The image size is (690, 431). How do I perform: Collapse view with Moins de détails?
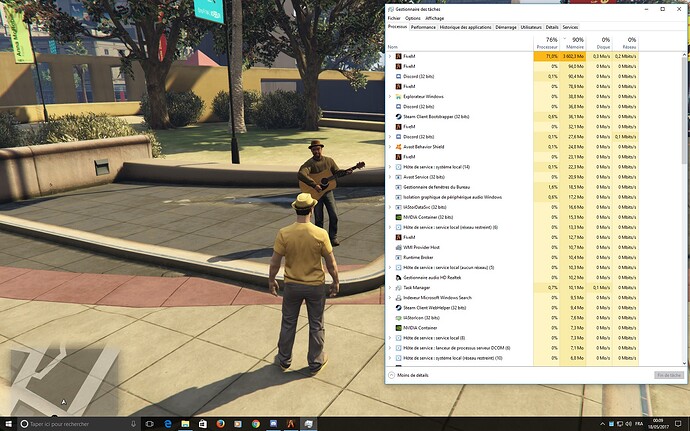(x=408, y=375)
